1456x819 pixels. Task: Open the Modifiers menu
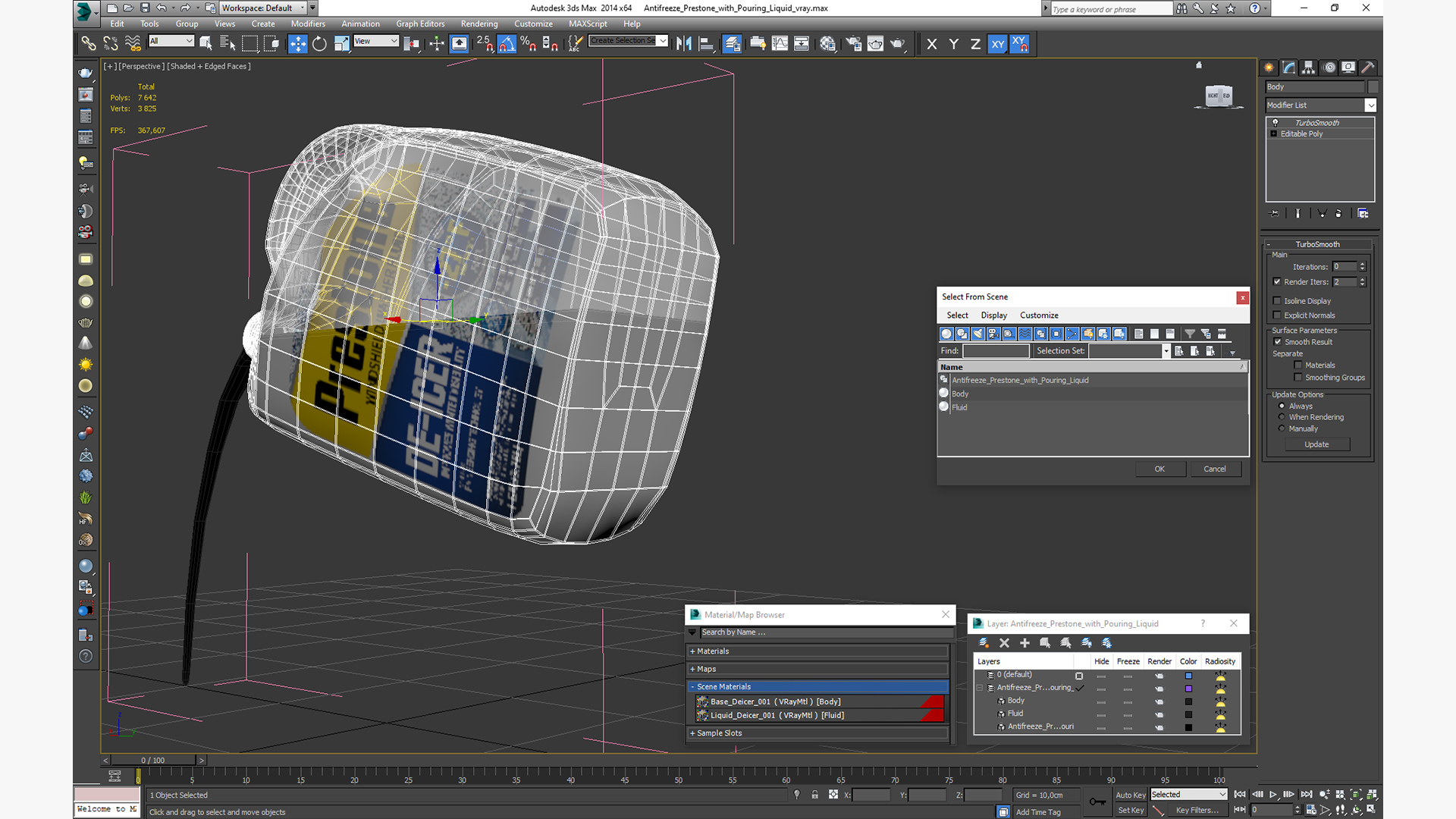308,24
